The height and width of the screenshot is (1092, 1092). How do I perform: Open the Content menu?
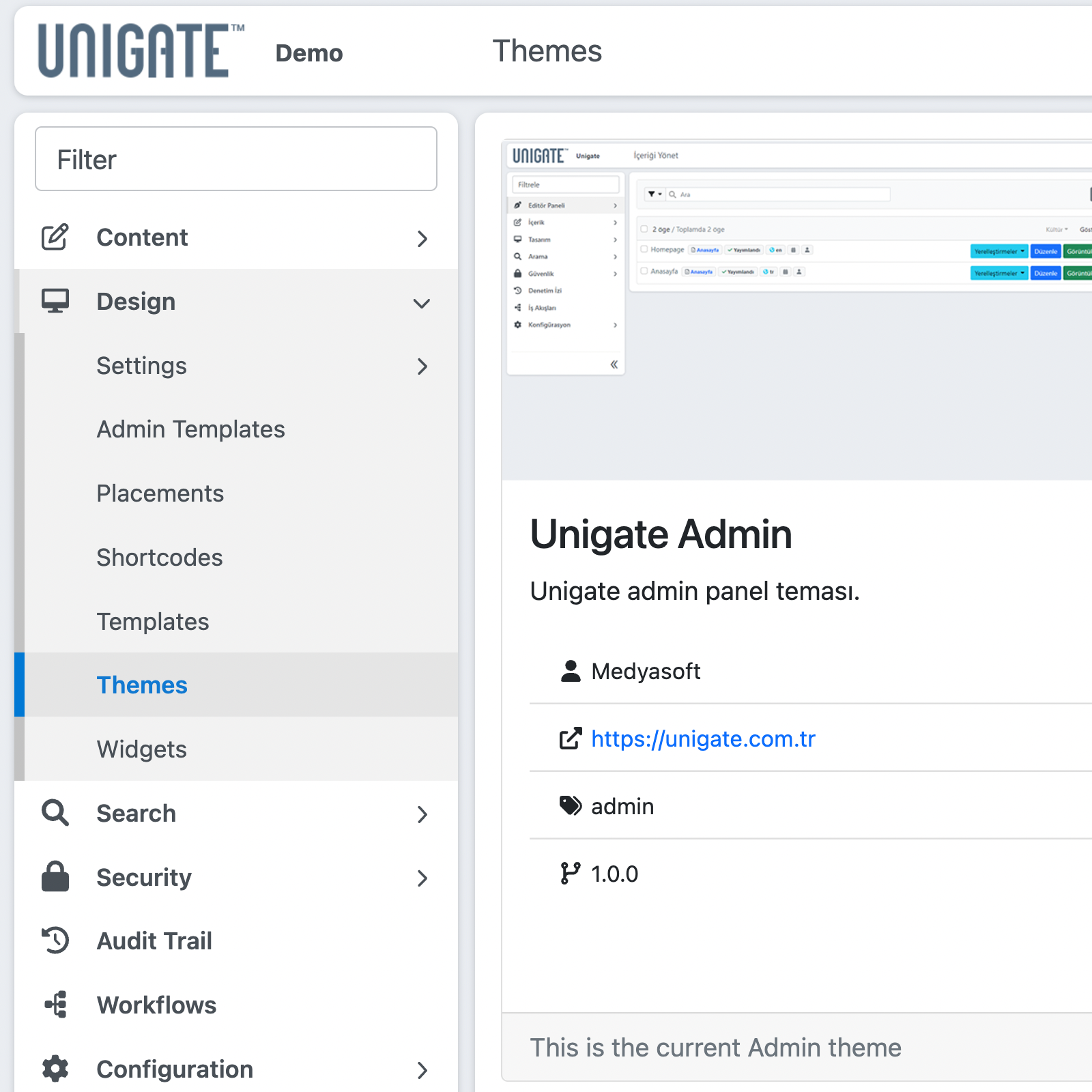[x=142, y=238]
